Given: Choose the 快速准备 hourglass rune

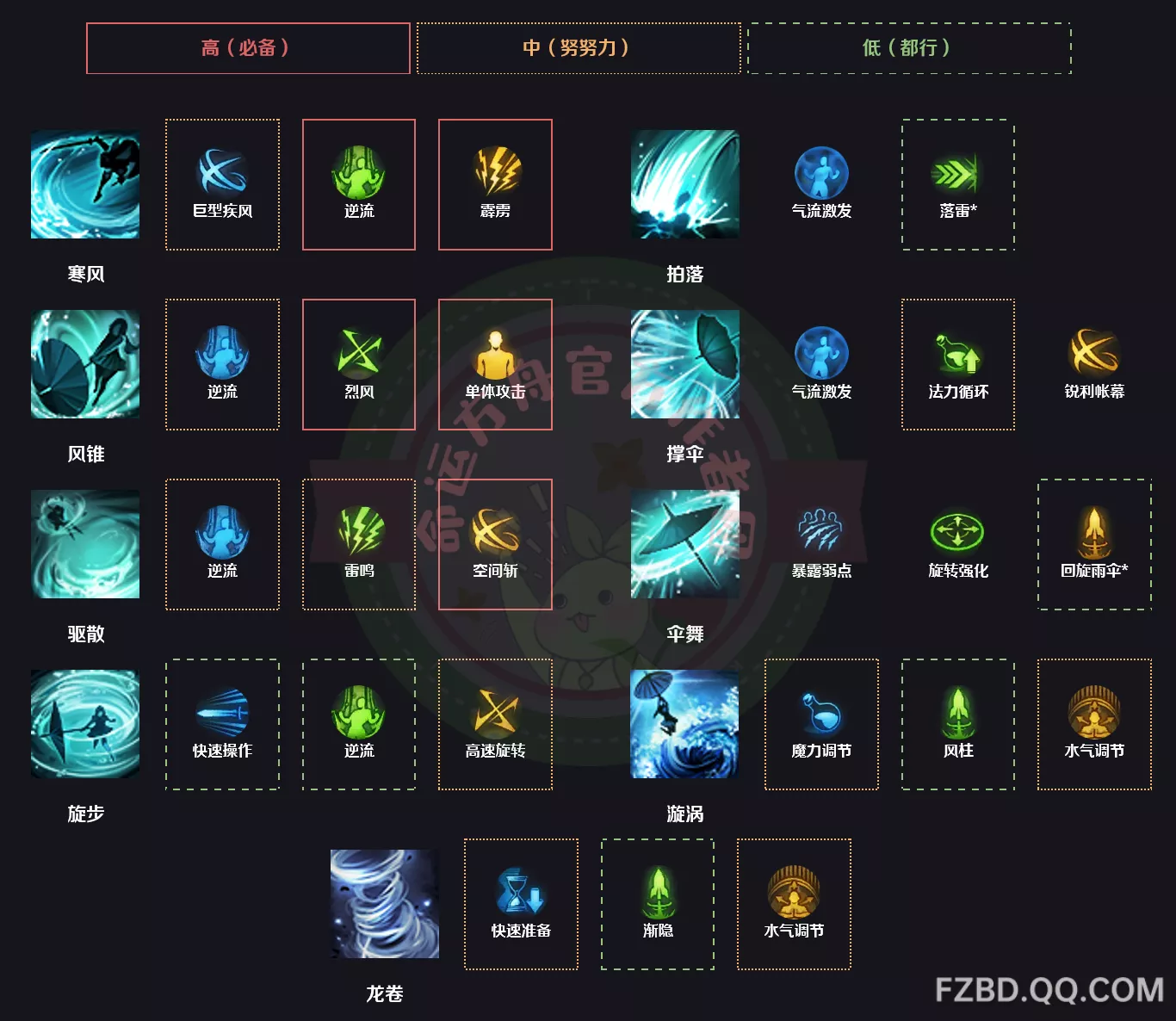Looking at the screenshot, I should [x=520, y=891].
